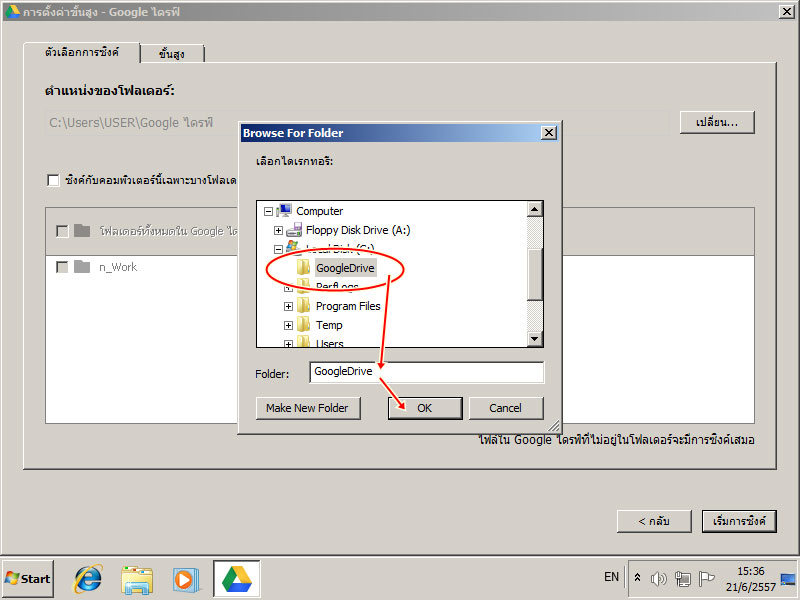The width and height of the screenshot is (800, 600).
Task: Select Floppy Disk Drive (A:) label
Action: 358,230
